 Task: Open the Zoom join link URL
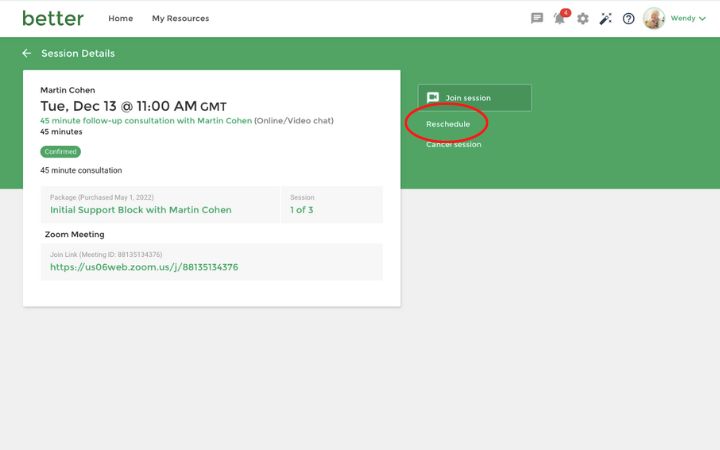pyautogui.click(x=144, y=267)
